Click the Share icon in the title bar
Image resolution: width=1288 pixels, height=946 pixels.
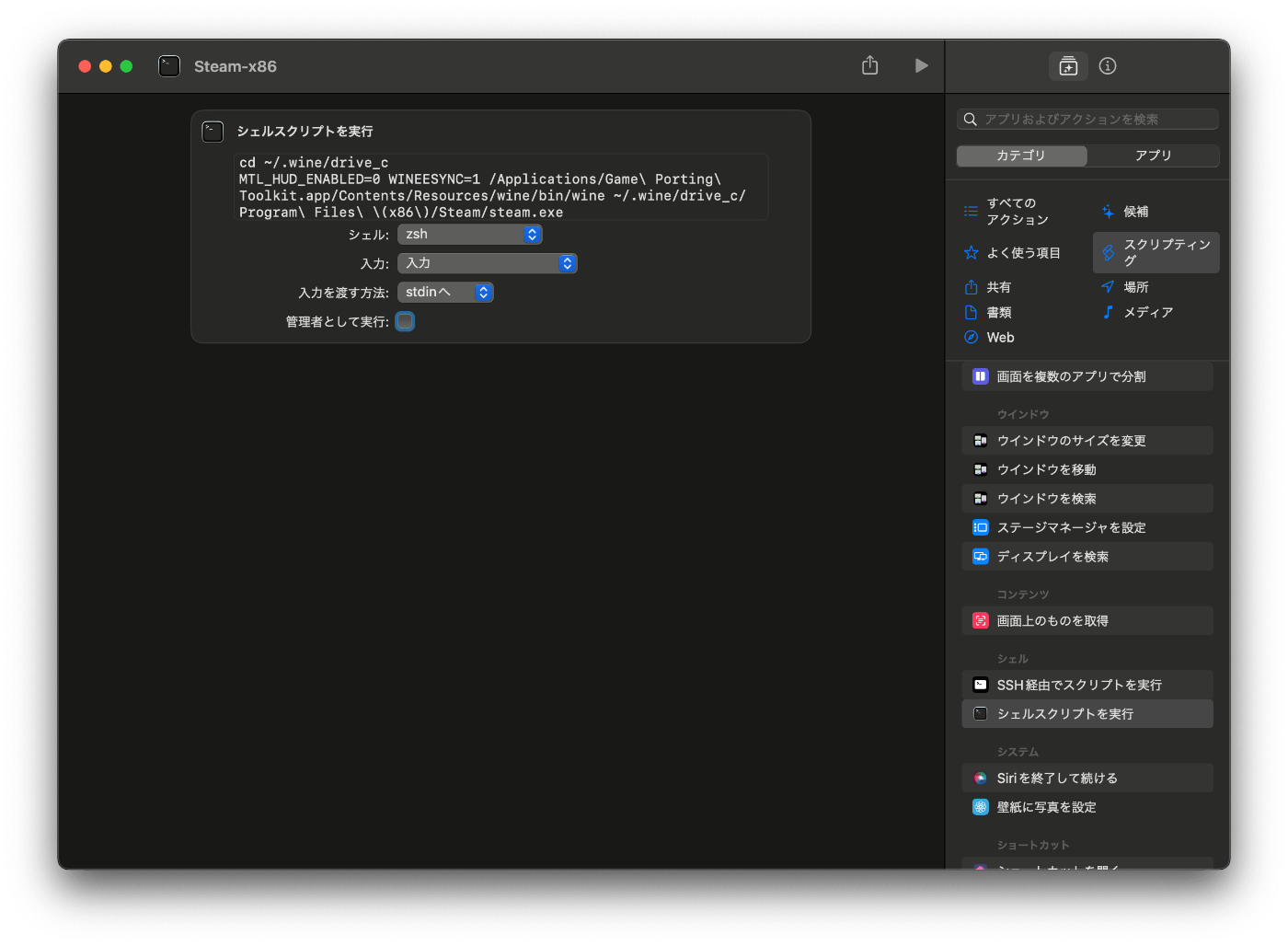869,65
